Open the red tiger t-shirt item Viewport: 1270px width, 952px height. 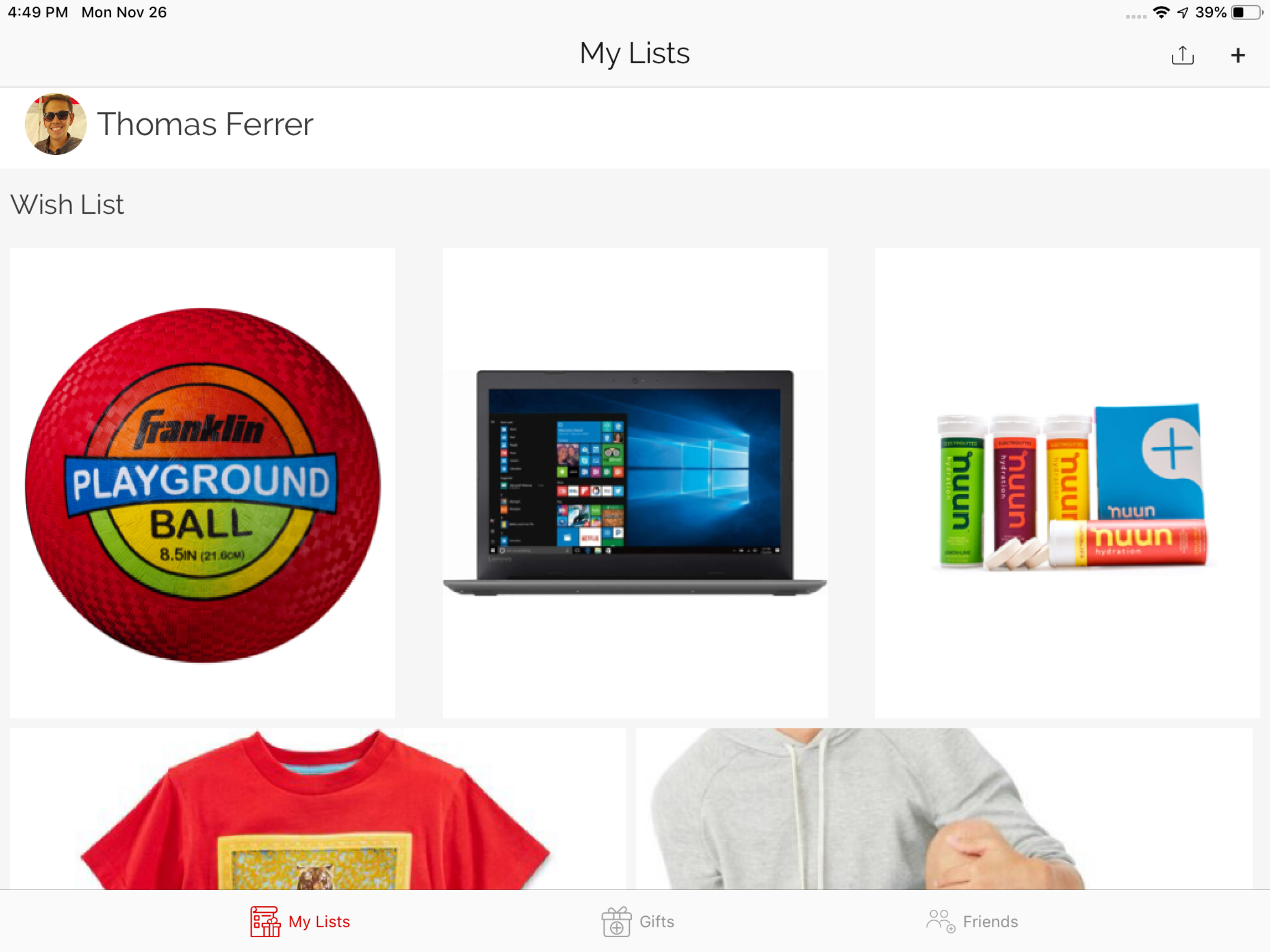point(317,809)
